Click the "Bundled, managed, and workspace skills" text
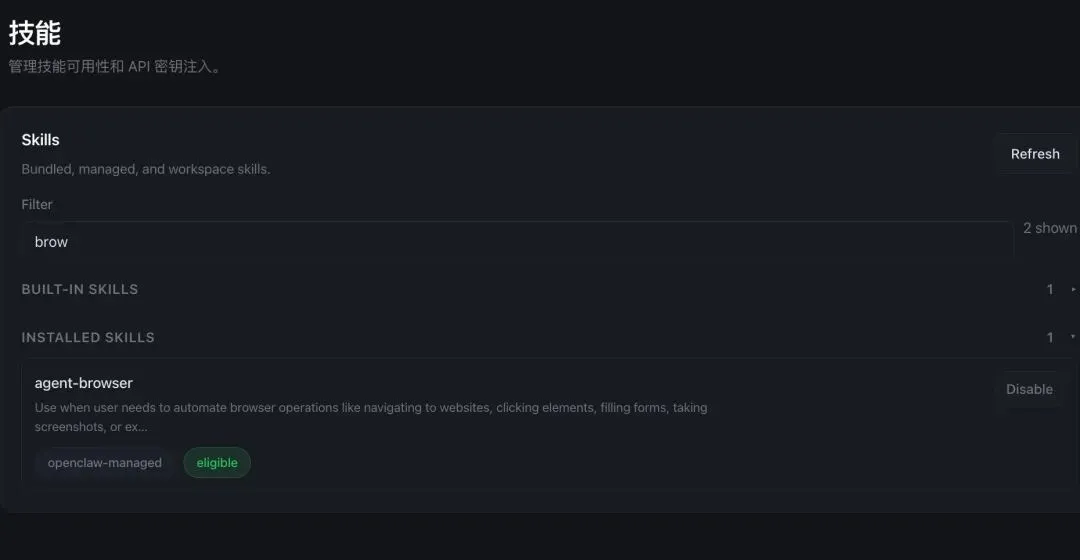1080x560 pixels. pos(146,169)
